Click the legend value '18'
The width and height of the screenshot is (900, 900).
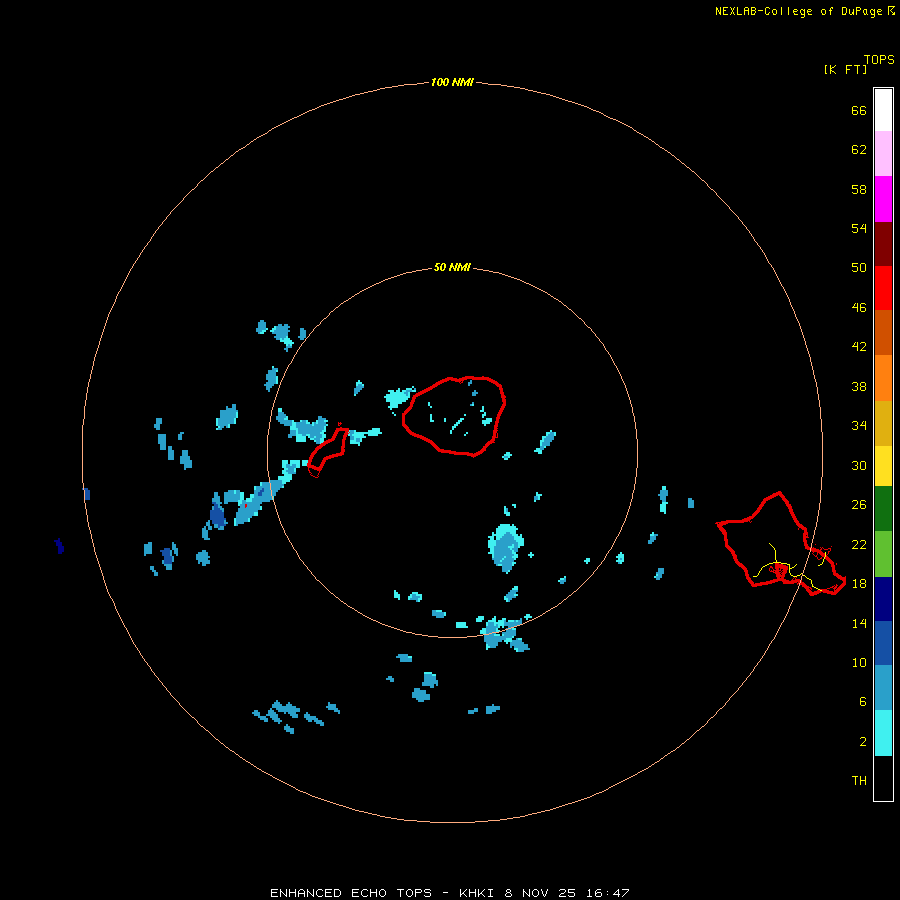click(x=859, y=584)
